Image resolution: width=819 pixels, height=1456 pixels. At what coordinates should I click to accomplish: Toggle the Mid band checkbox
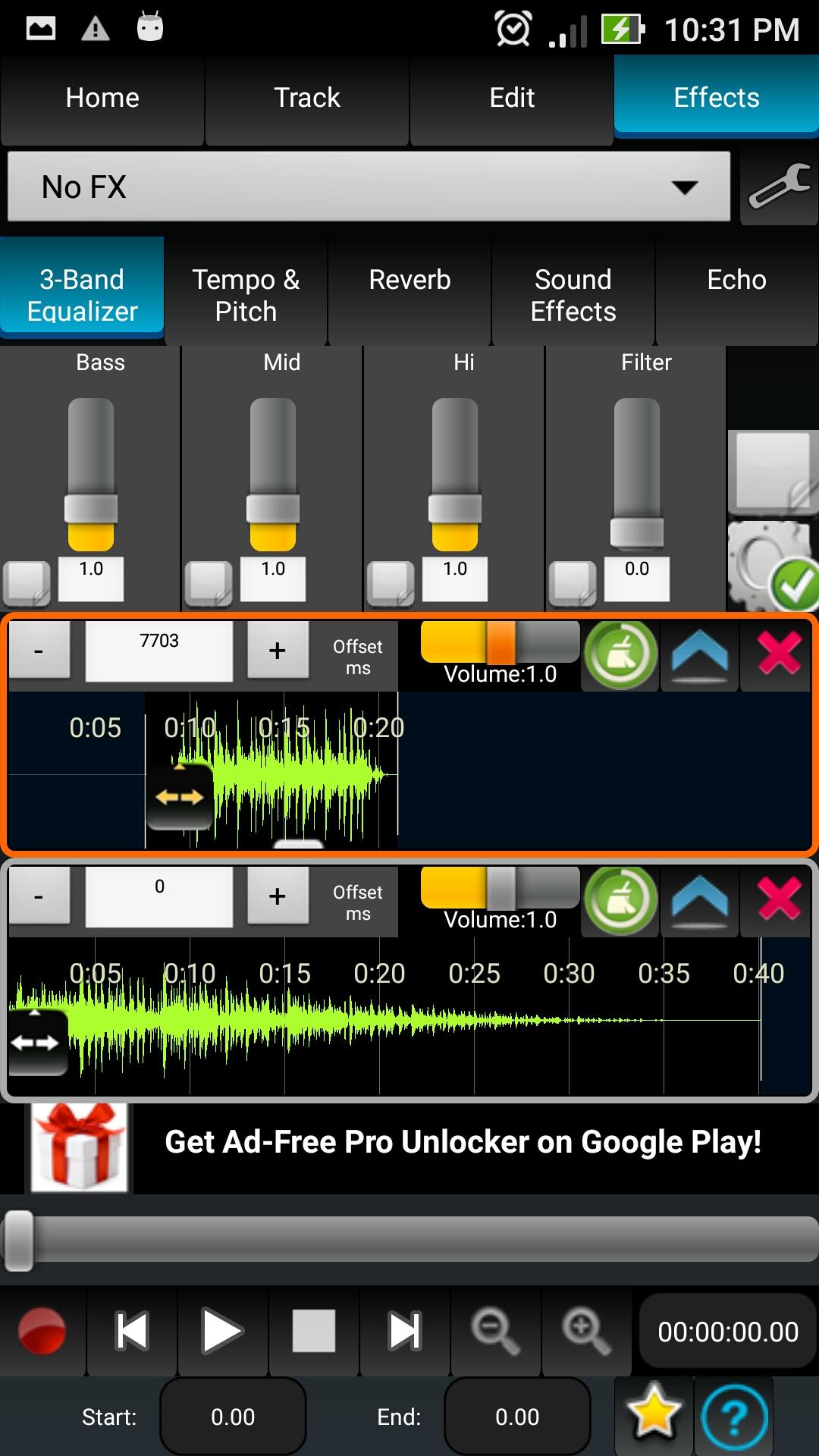coord(209,584)
